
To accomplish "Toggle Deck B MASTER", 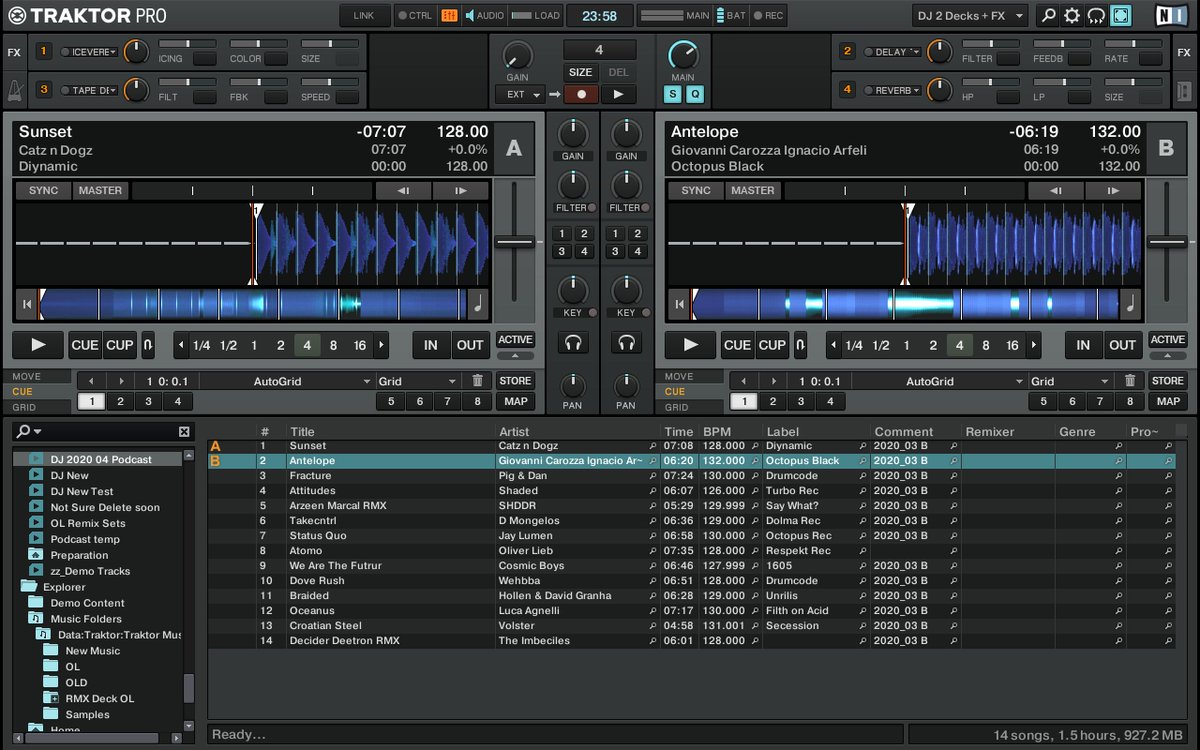I will tap(752, 190).
